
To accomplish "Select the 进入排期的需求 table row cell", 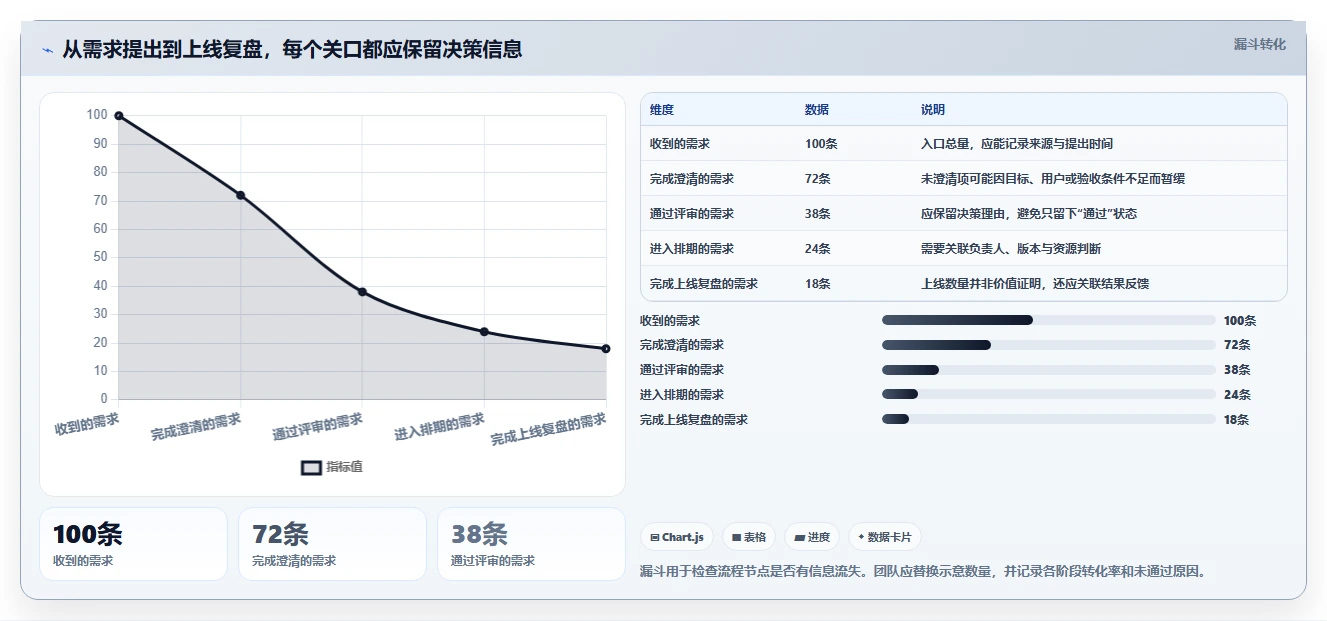I will click(692, 249).
